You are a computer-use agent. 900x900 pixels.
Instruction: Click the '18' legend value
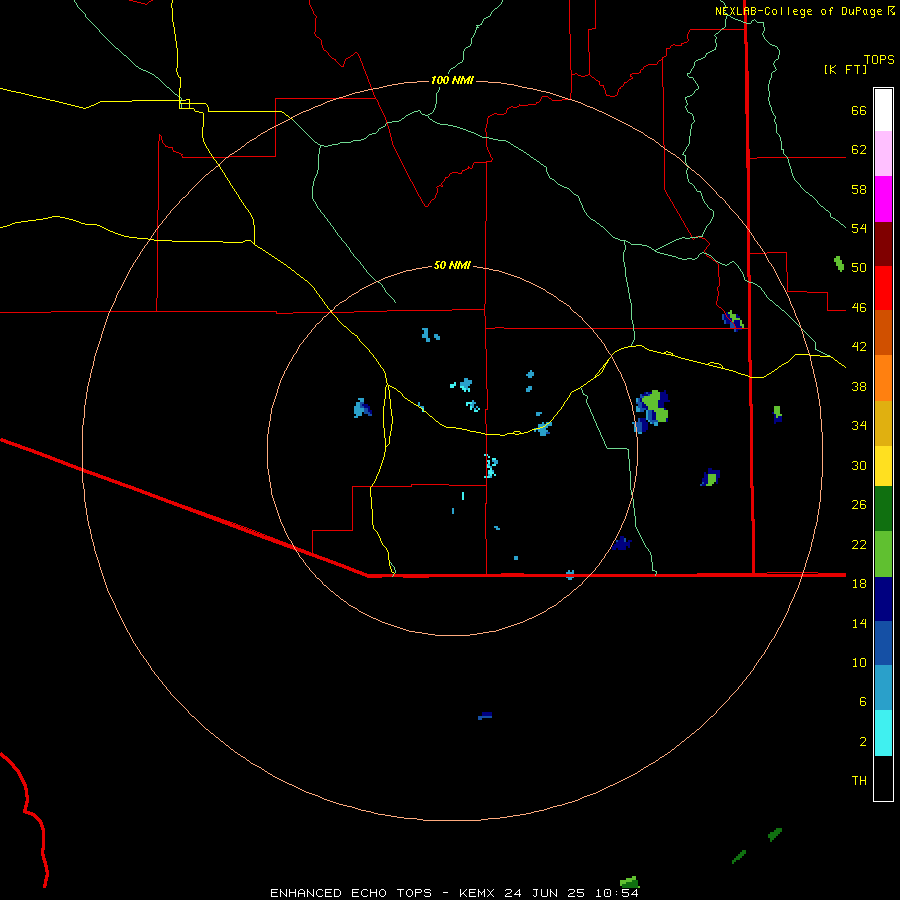pyautogui.click(x=859, y=584)
